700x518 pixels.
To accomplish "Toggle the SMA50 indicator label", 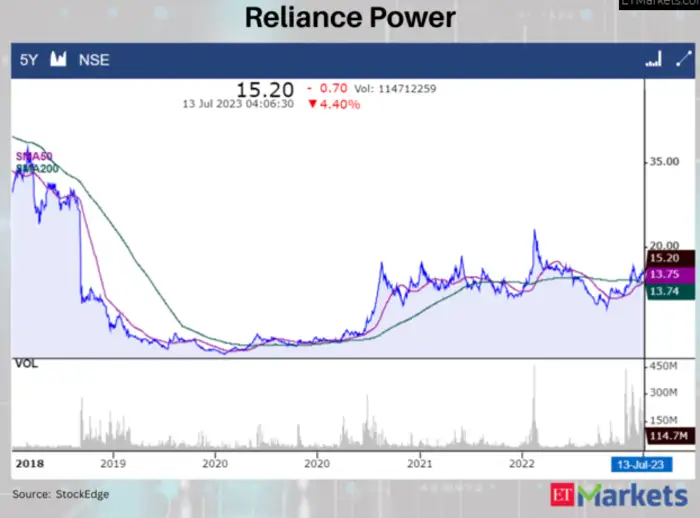I will [x=33, y=157].
